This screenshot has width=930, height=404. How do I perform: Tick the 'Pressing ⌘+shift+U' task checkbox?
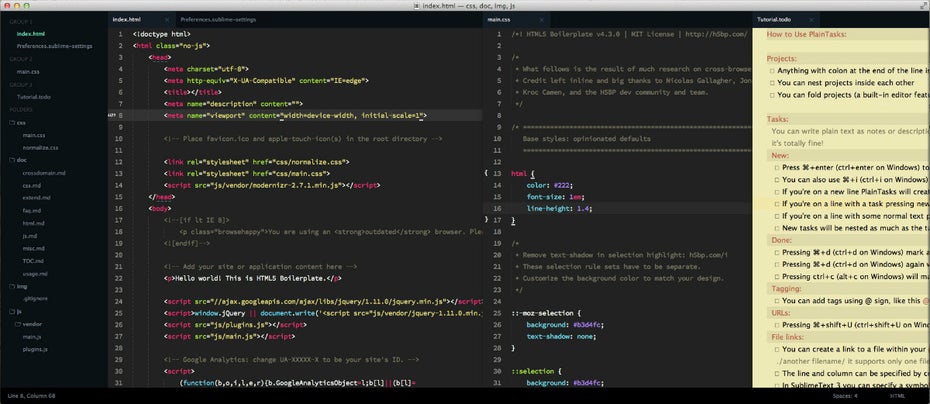(x=777, y=325)
